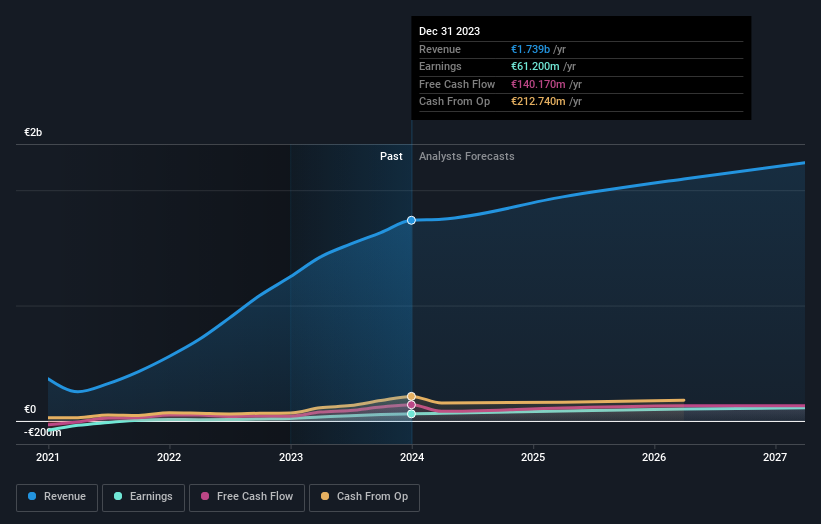Screen dimensions: 821x524
Task: Select the Revenue data point at 2024
Action: tap(412, 220)
